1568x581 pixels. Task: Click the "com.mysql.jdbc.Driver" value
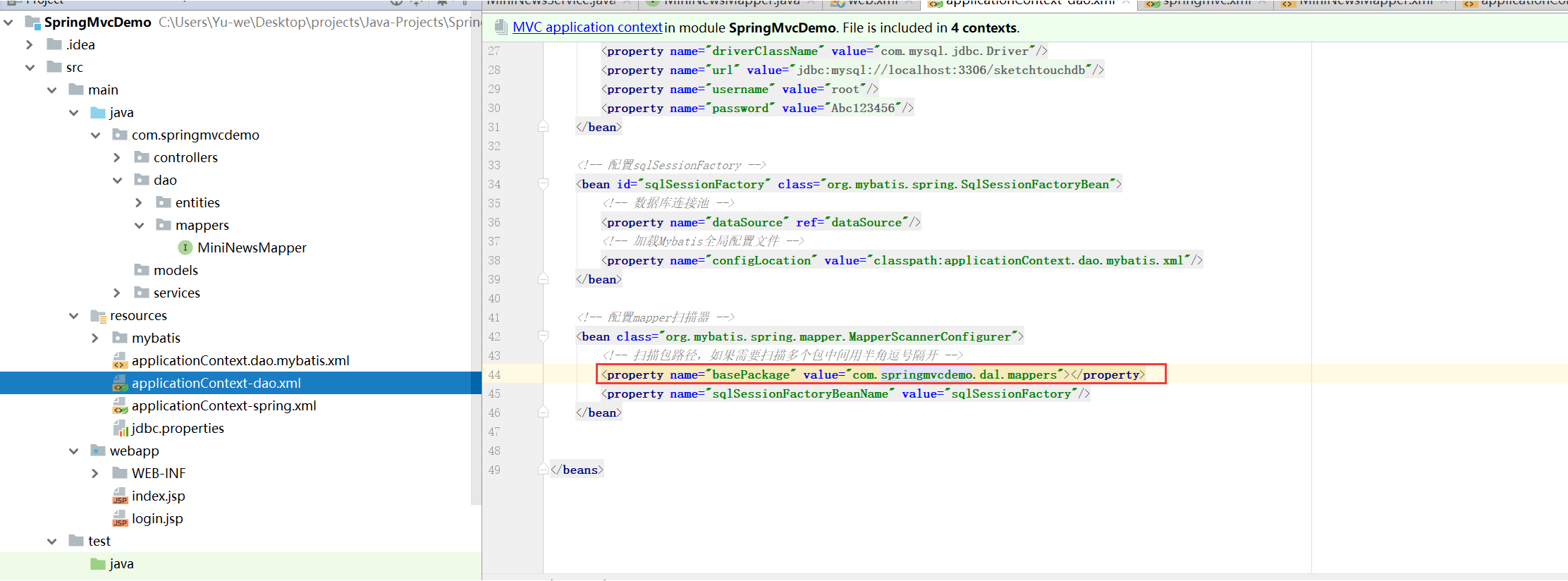click(955, 51)
